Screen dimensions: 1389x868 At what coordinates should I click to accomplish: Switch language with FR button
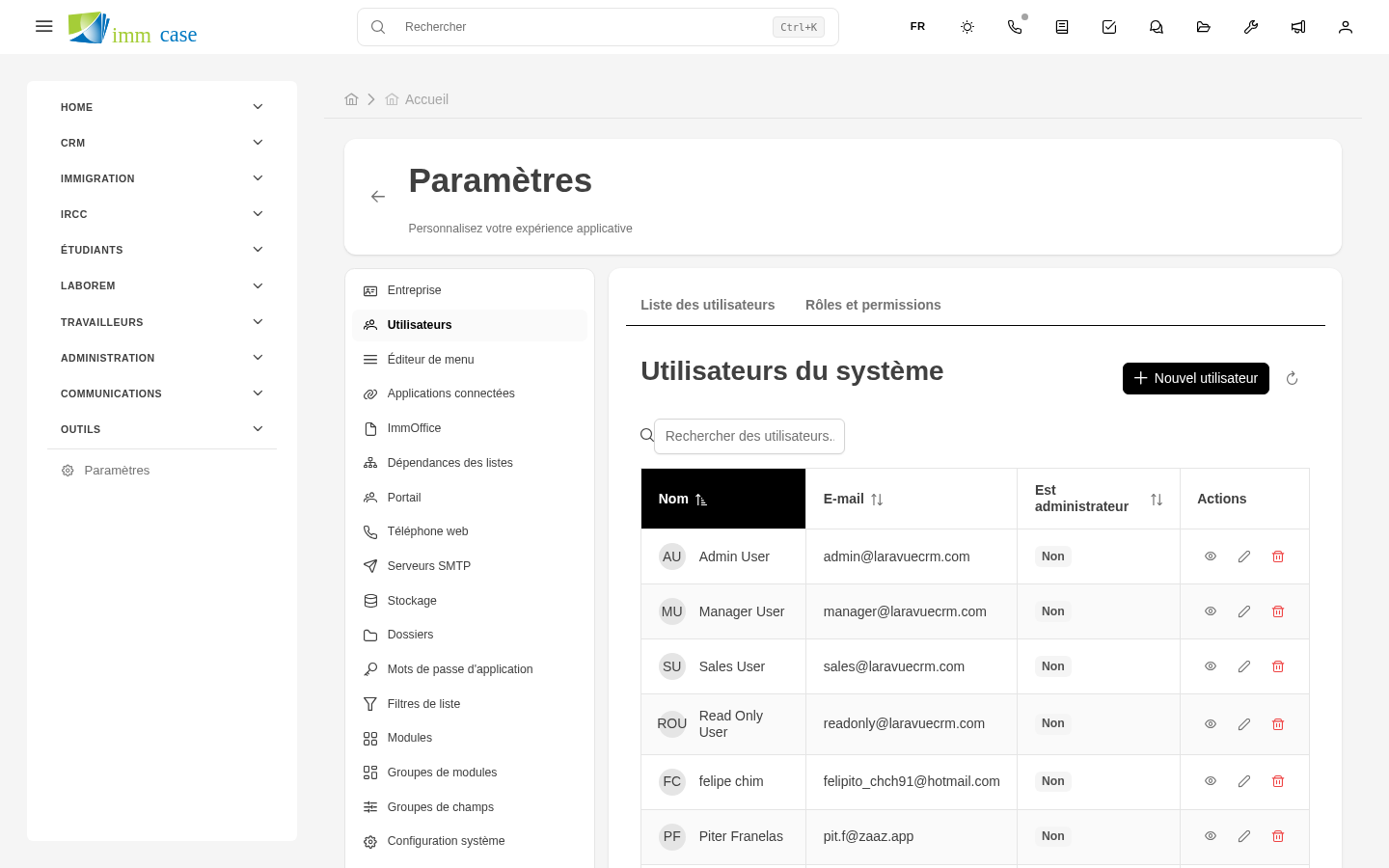[917, 27]
